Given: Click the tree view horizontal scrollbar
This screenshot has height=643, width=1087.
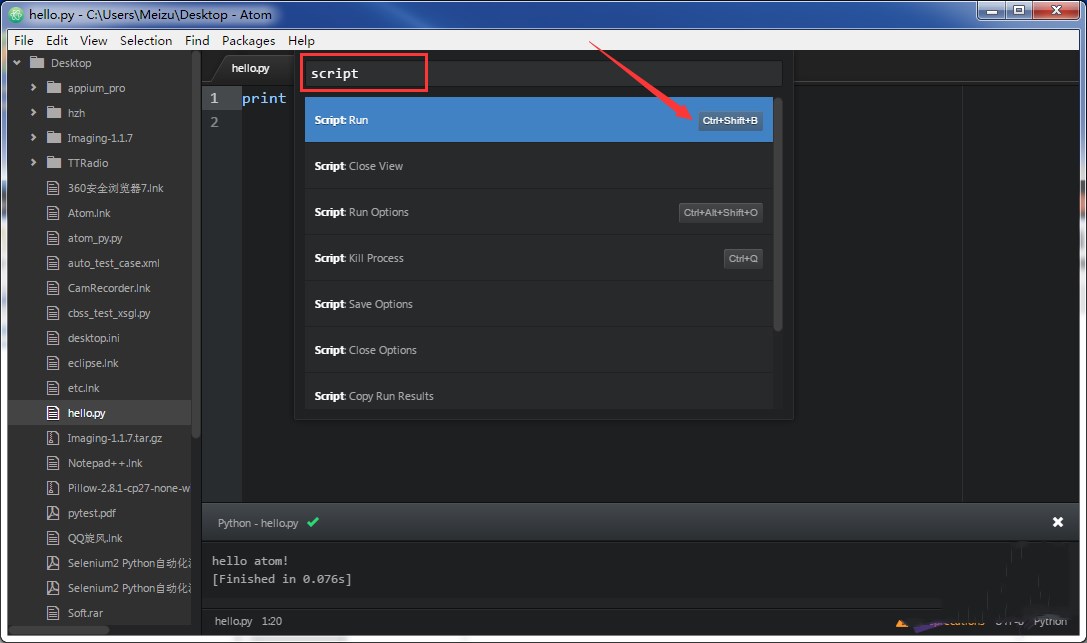Looking at the screenshot, I should pos(59,630).
